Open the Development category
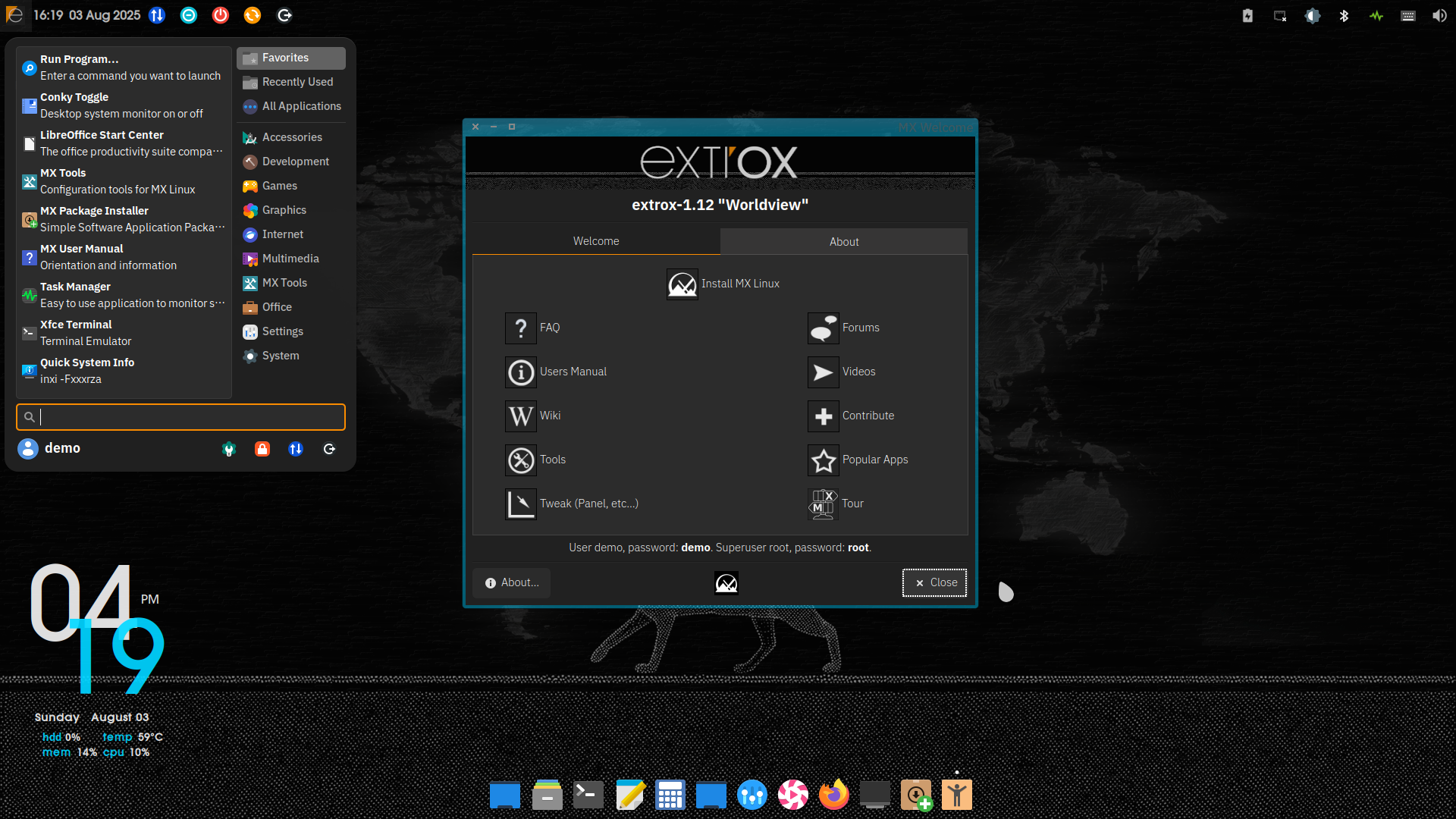 (x=291, y=162)
